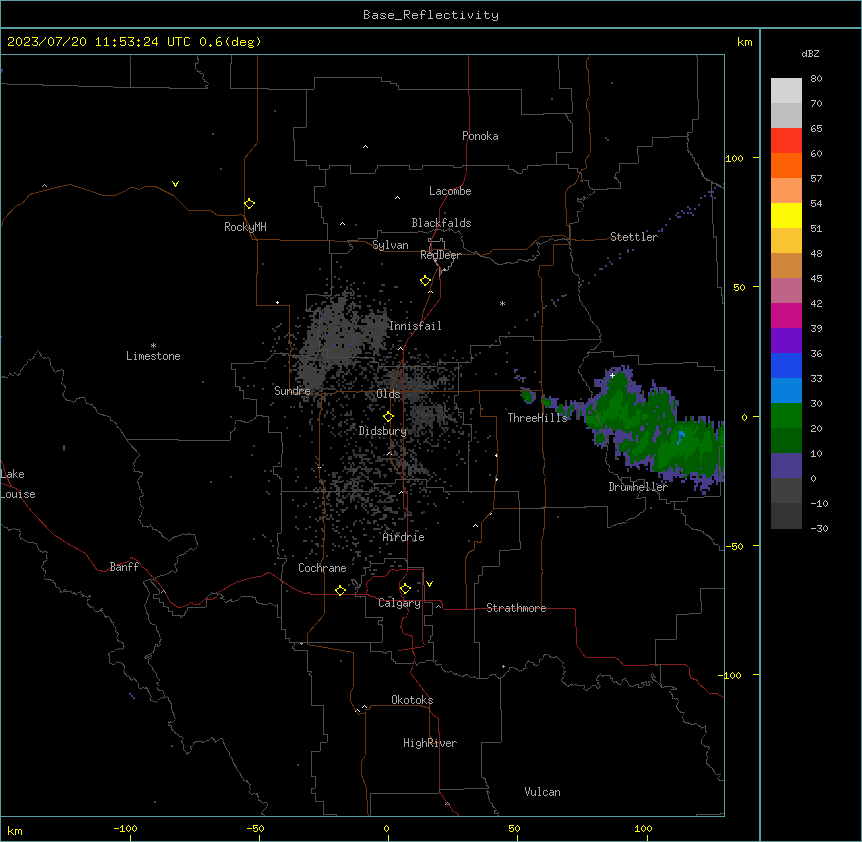Click the asterisk marker above Limestone
Screen dimensions: 862x842
tap(153, 345)
